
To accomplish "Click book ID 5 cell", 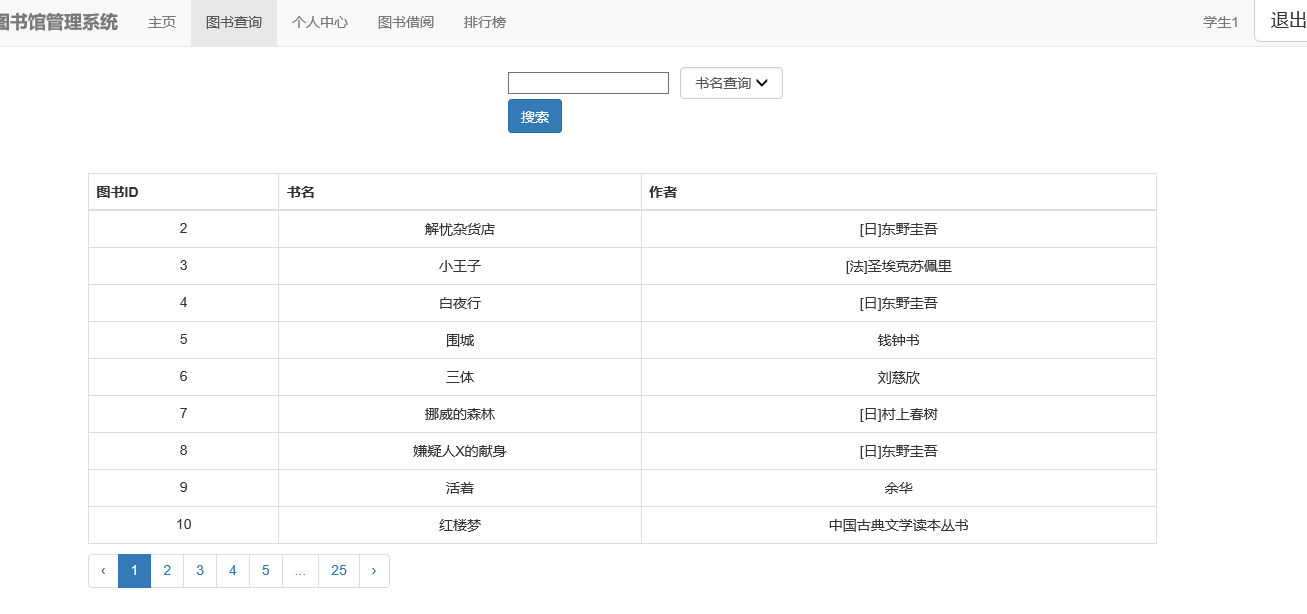I will [183, 340].
